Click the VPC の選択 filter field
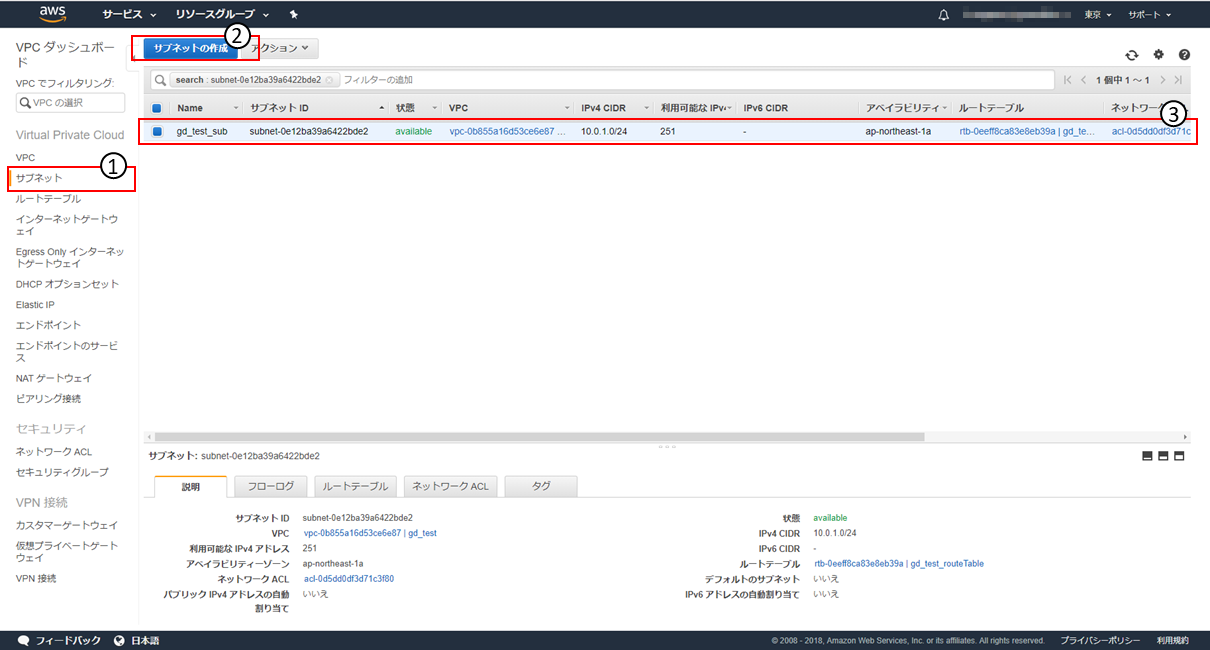1210x650 pixels. coord(71,103)
